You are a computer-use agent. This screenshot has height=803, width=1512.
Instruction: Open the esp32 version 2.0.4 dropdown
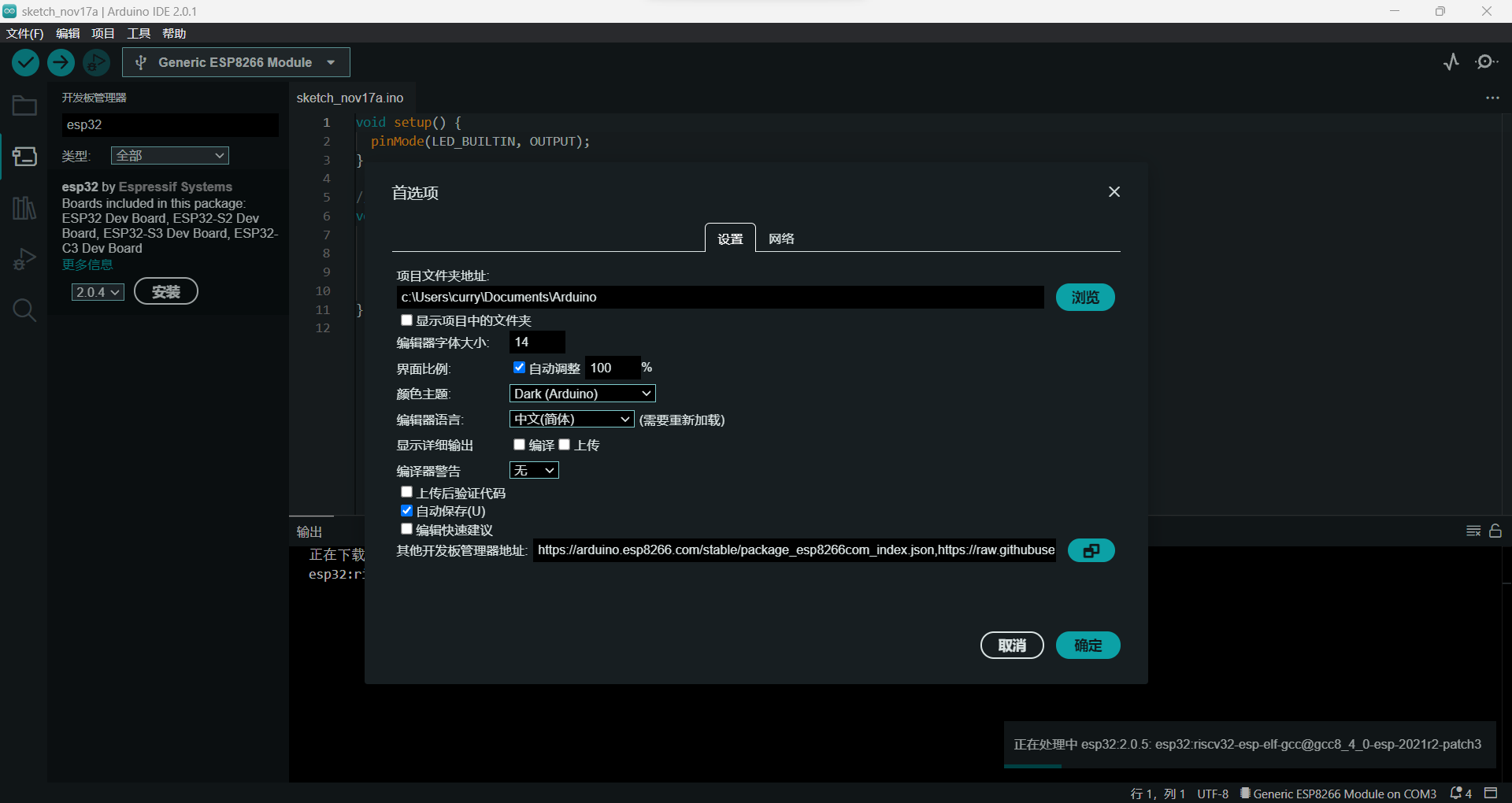(x=98, y=292)
